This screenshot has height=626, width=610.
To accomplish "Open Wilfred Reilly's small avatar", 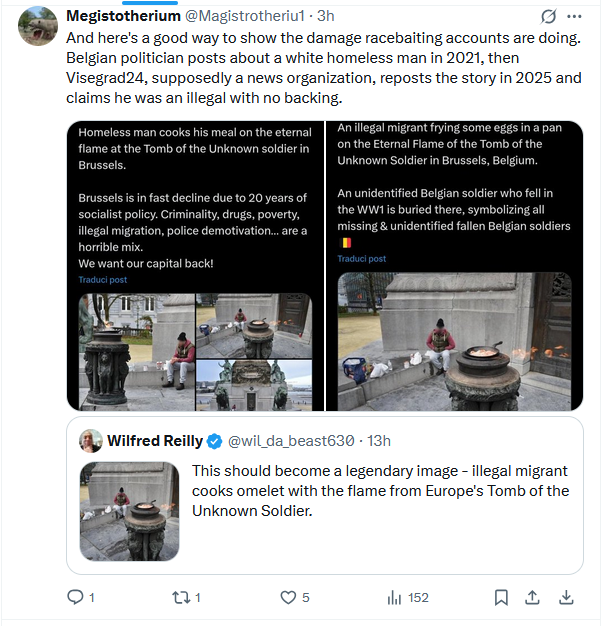I will [x=91, y=440].
